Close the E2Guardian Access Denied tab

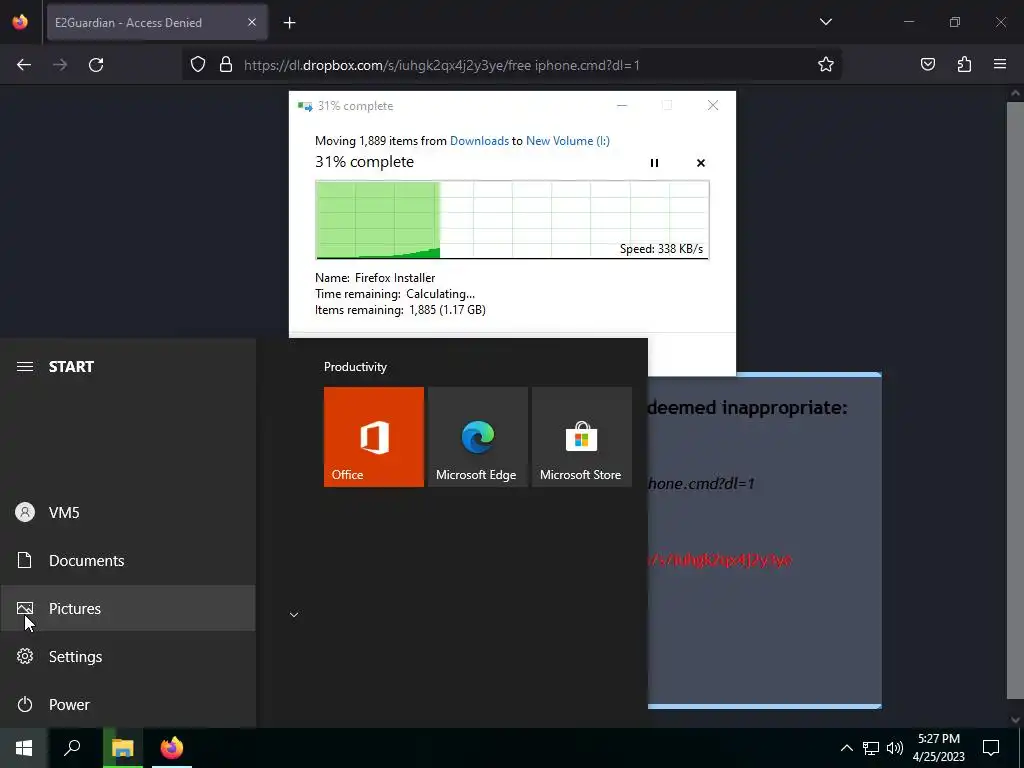[252, 22]
